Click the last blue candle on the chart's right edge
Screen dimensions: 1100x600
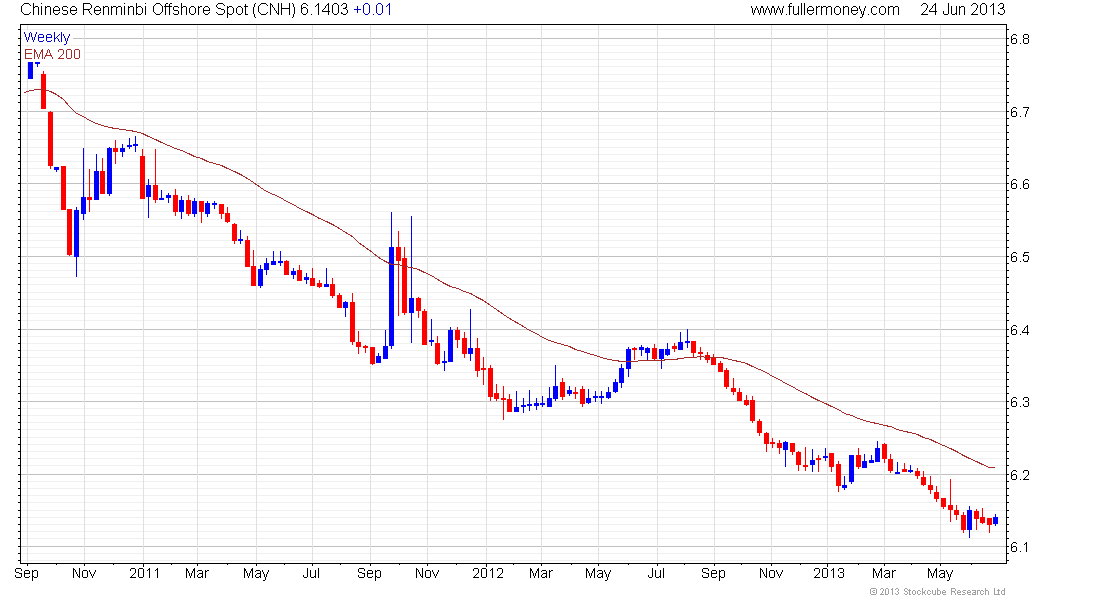pyautogui.click(x=995, y=520)
